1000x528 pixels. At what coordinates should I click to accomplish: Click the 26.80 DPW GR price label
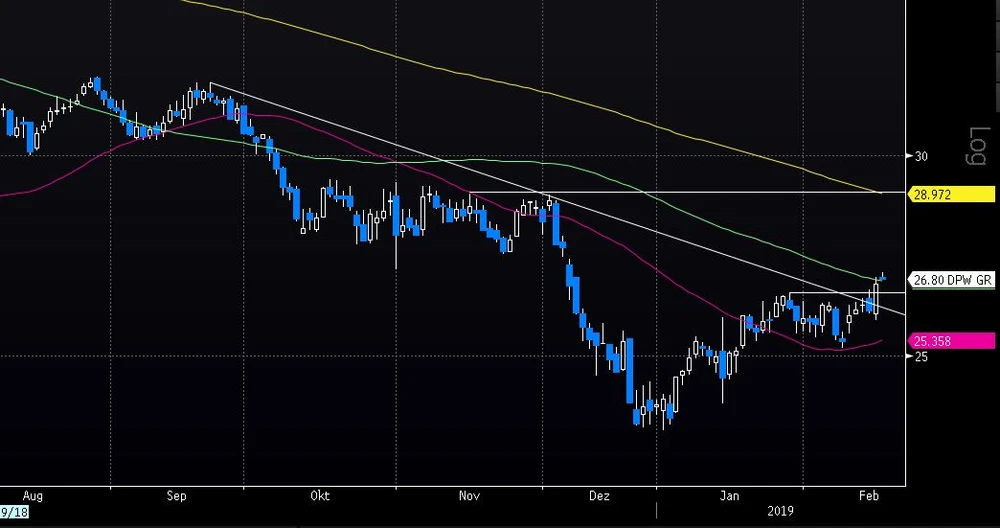(951, 280)
